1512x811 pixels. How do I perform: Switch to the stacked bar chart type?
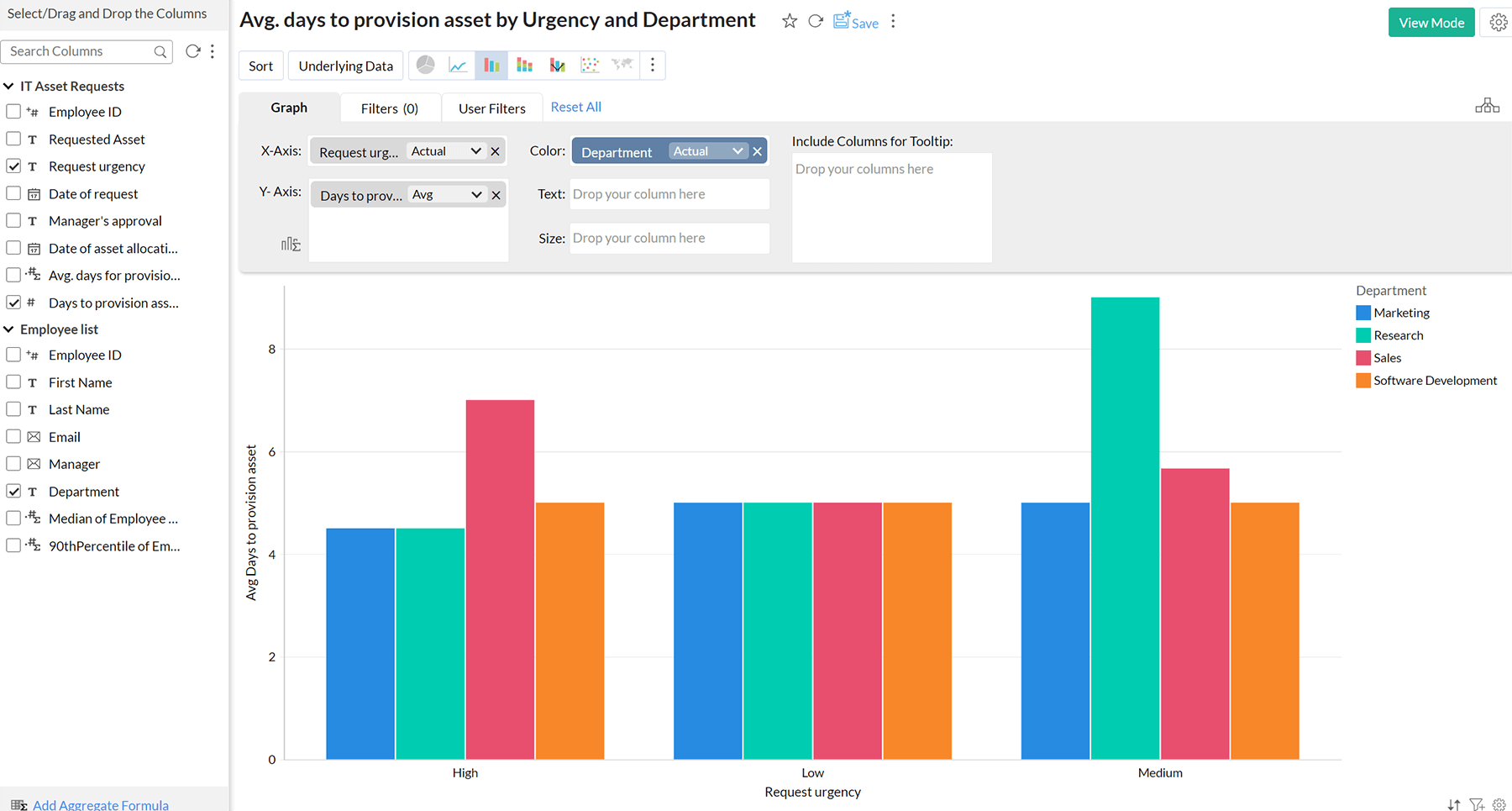[x=524, y=65]
